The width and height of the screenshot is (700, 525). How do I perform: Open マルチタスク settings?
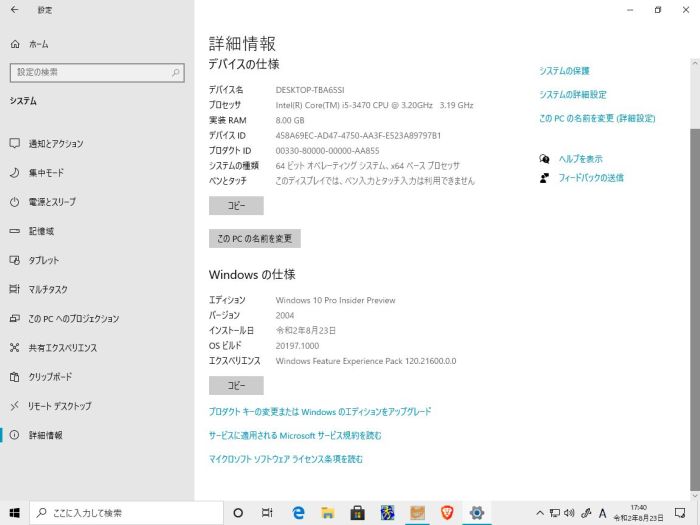tap(48, 289)
